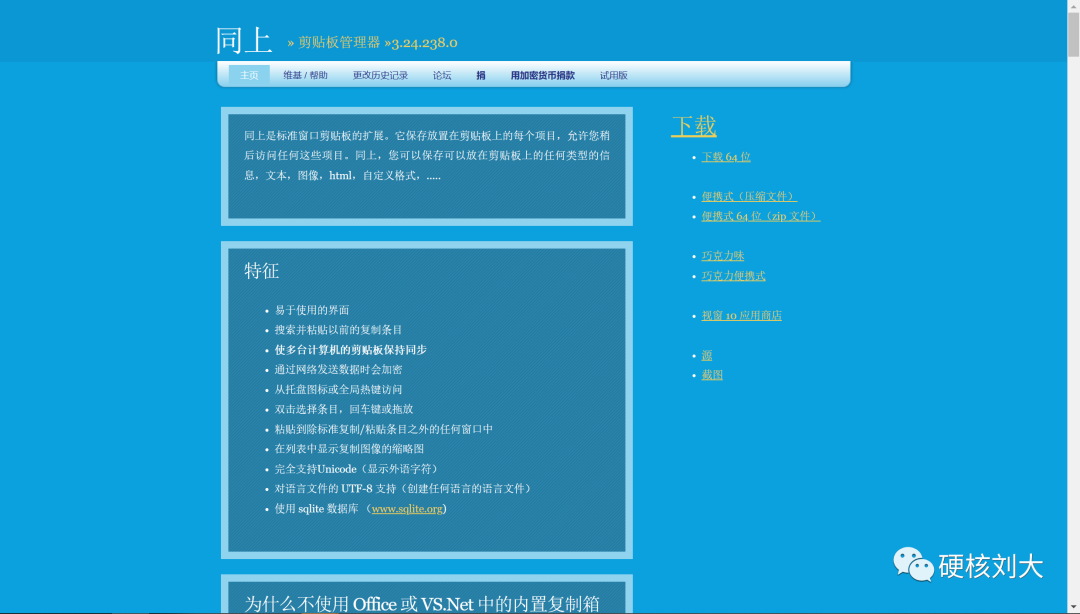Image resolution: width=1080 pixels, height=614 pixels.
Task: Click text 易于使用的界面
Action: click(312, 310)
